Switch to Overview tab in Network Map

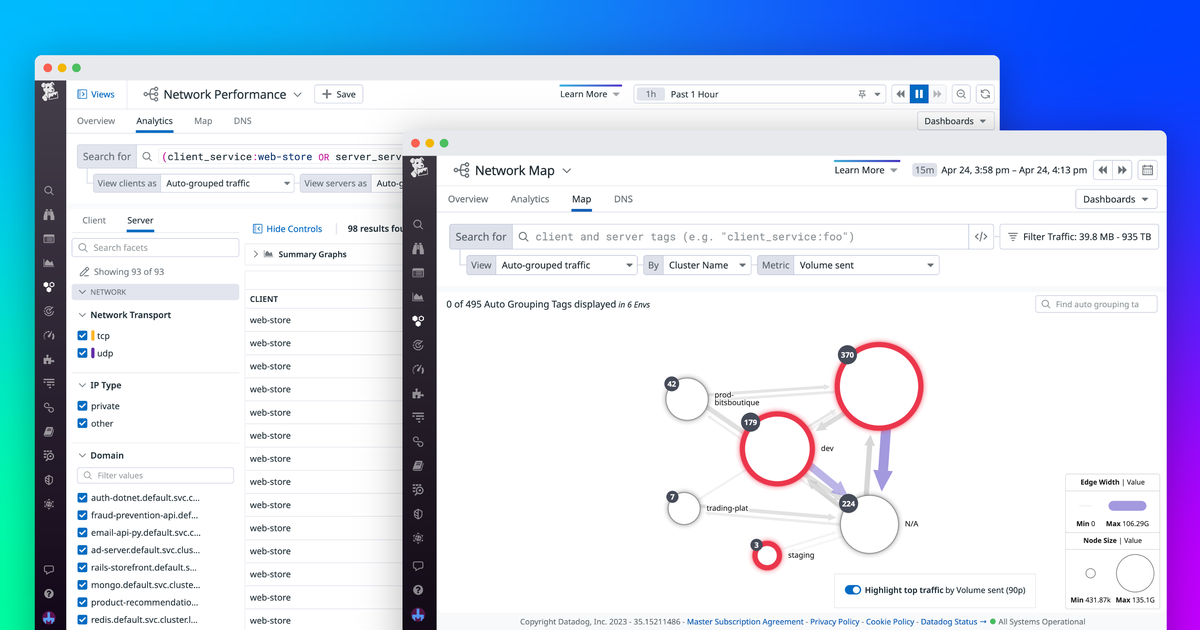point(468,199)
